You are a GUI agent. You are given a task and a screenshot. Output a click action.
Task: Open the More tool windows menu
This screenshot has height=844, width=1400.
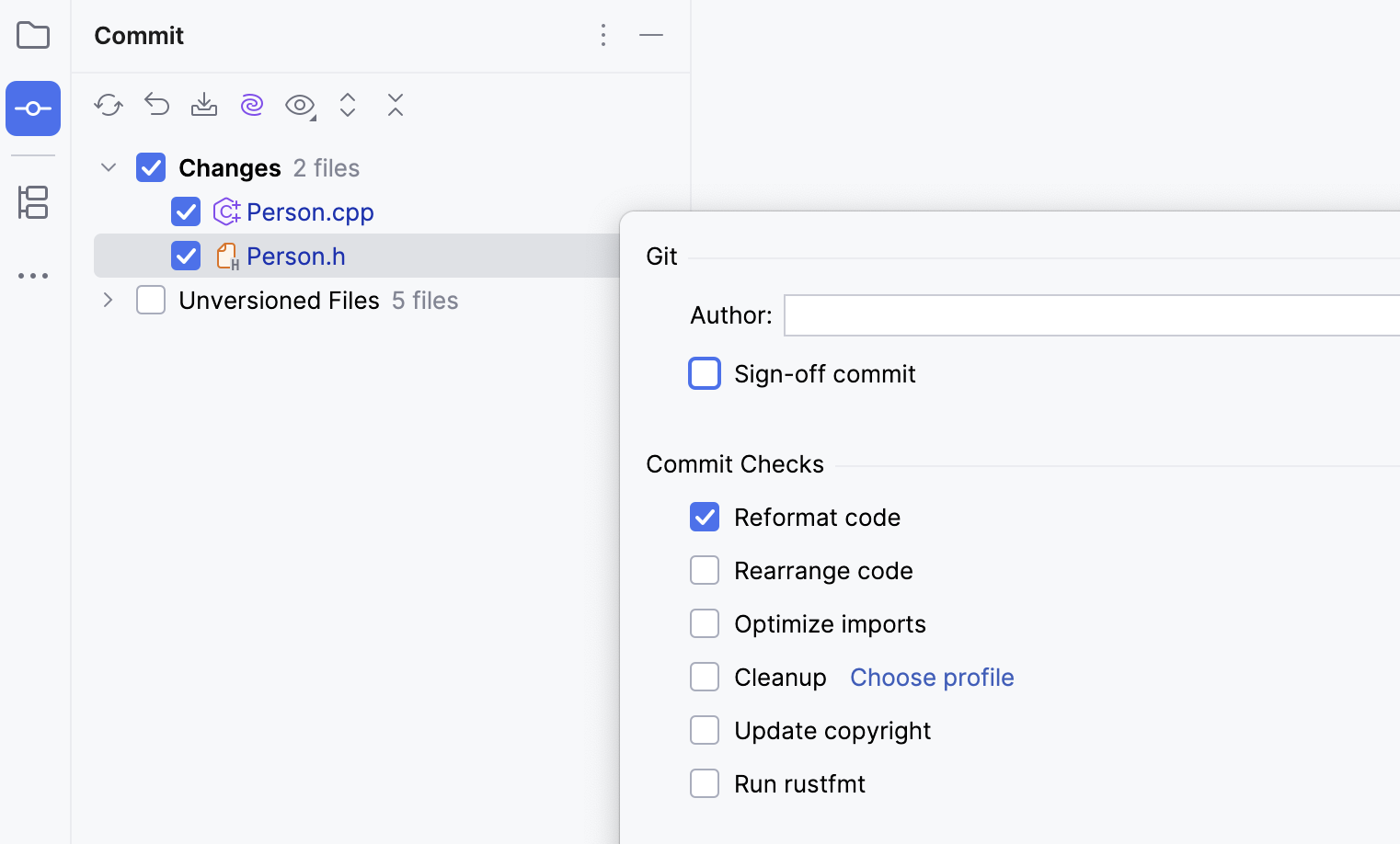(33, 276)
